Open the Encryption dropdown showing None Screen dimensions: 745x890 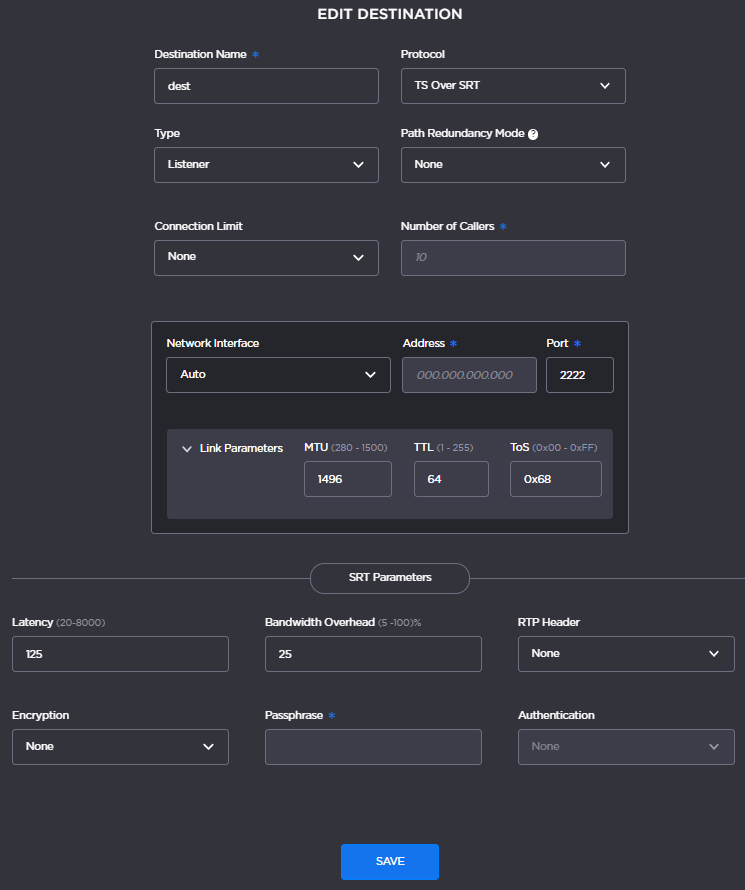pyautogui.click(x=120, y=746)
